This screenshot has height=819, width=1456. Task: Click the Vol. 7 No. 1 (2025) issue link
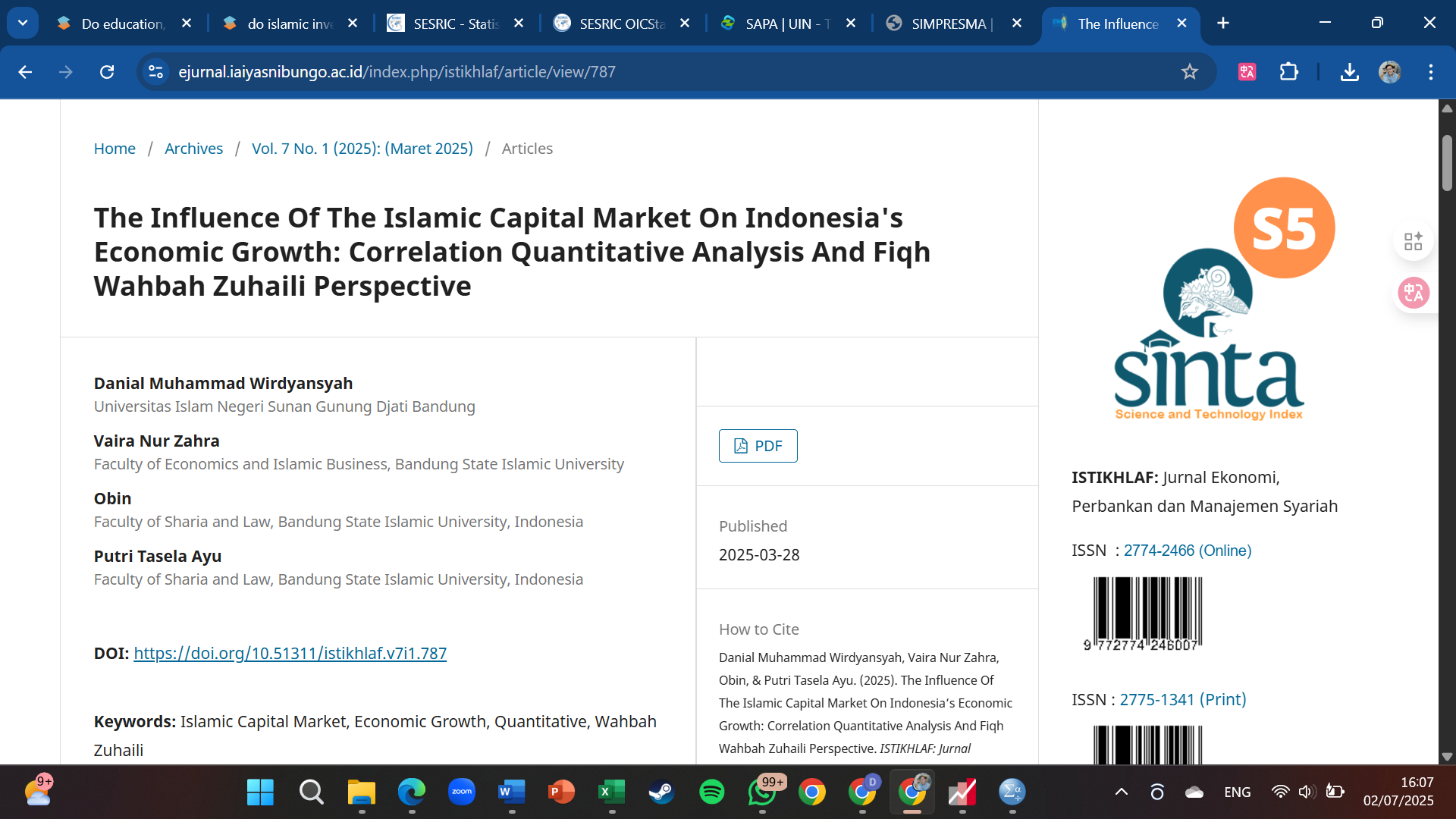(362, 149)
